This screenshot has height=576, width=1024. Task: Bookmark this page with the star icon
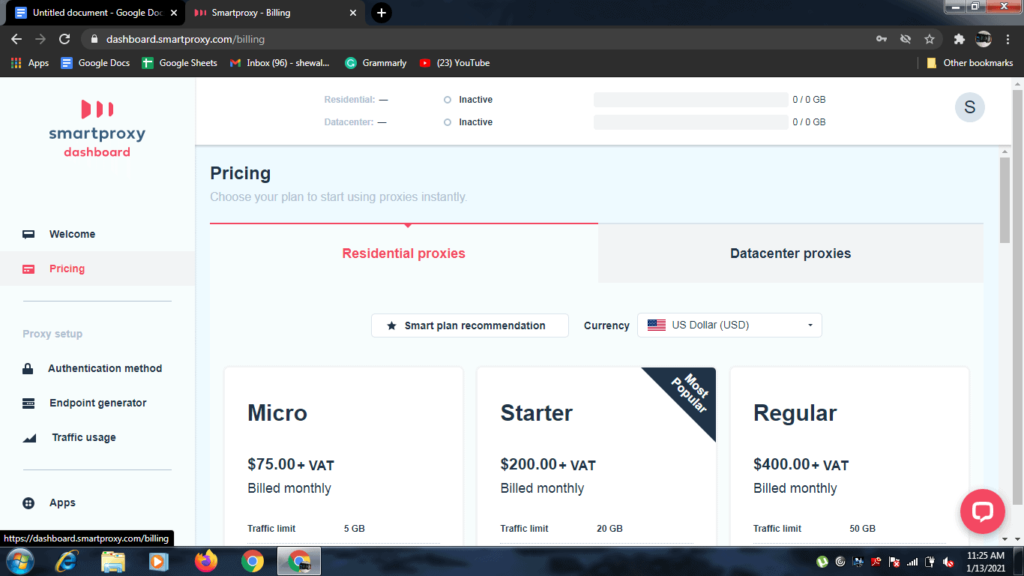(x=929, y=39)
